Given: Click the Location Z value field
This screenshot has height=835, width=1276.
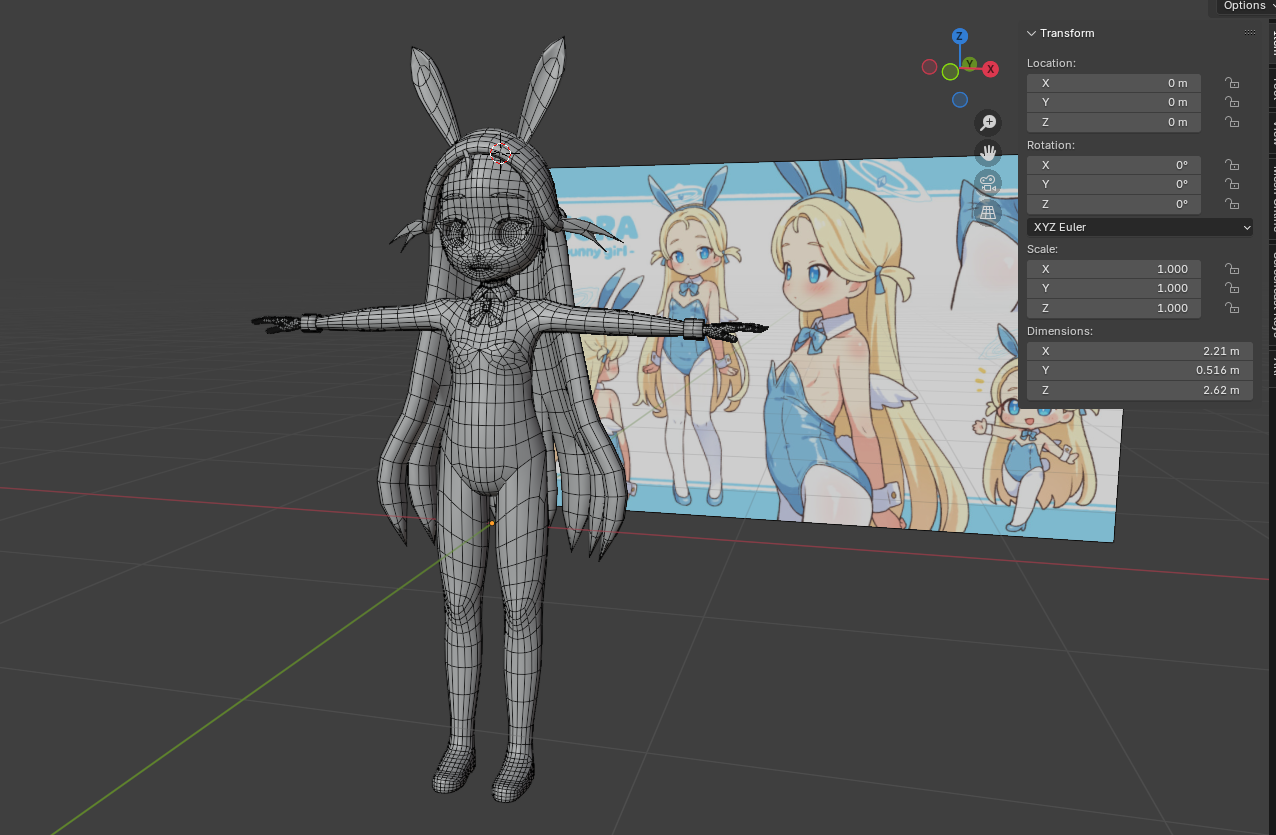Looking at the screenshot, I should [1114, 122].
